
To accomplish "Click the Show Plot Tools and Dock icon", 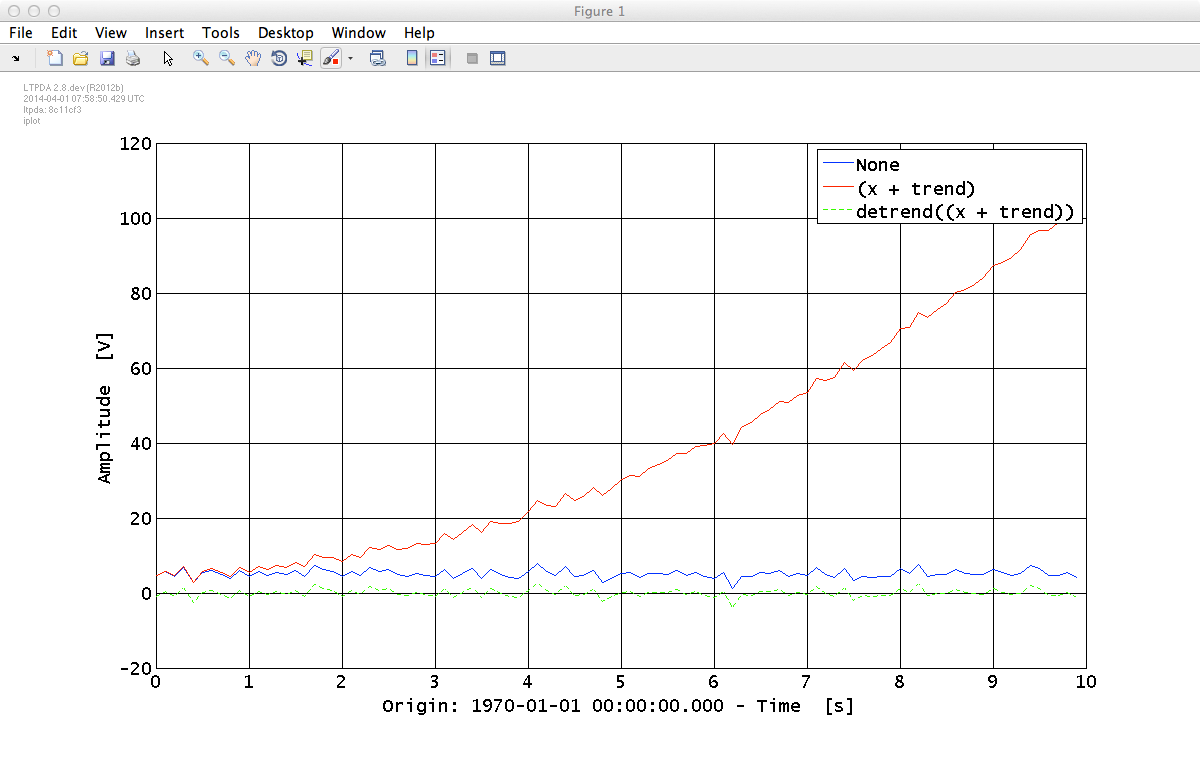I will [x=497, y=59].
